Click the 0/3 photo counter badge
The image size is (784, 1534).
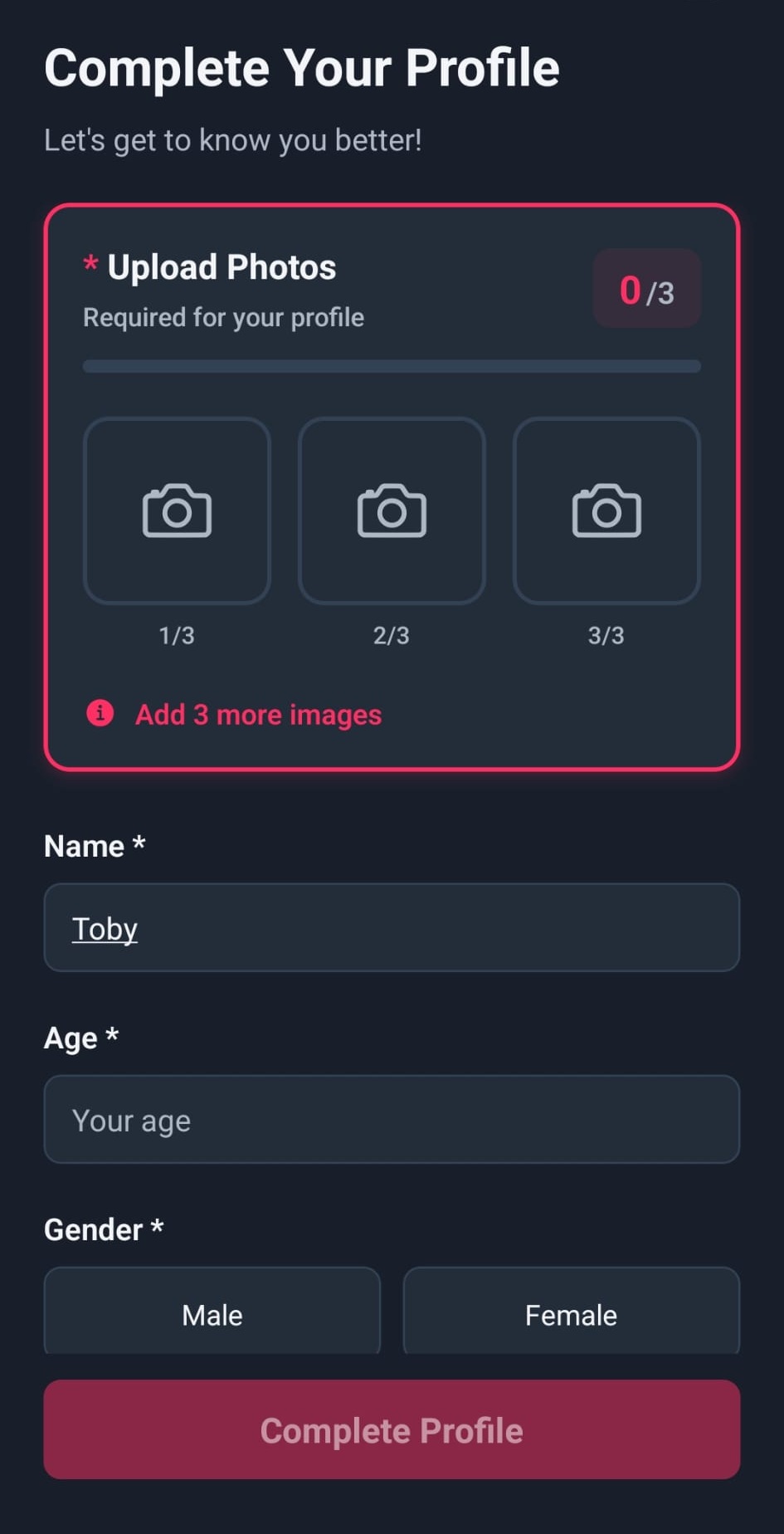[x=647, y=288]
